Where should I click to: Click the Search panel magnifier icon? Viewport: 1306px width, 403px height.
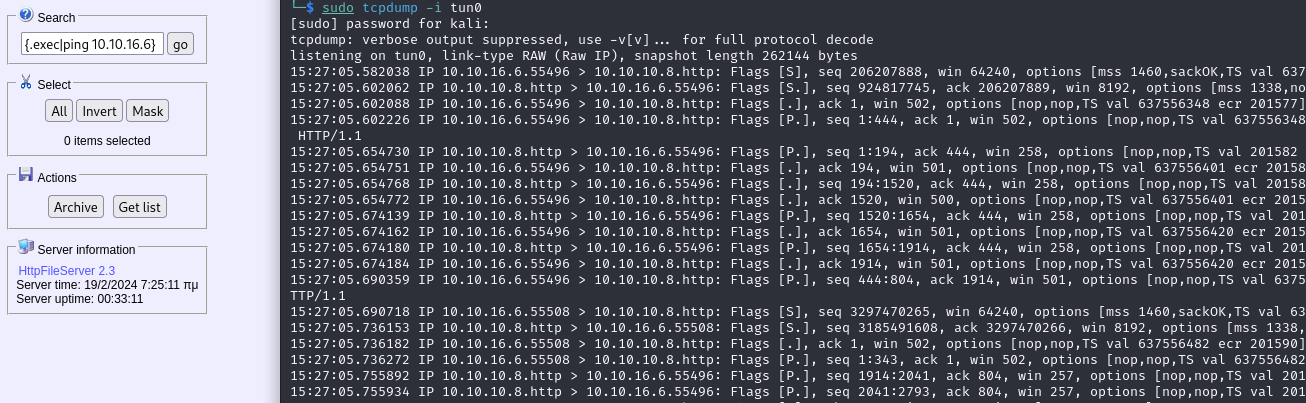26,16
